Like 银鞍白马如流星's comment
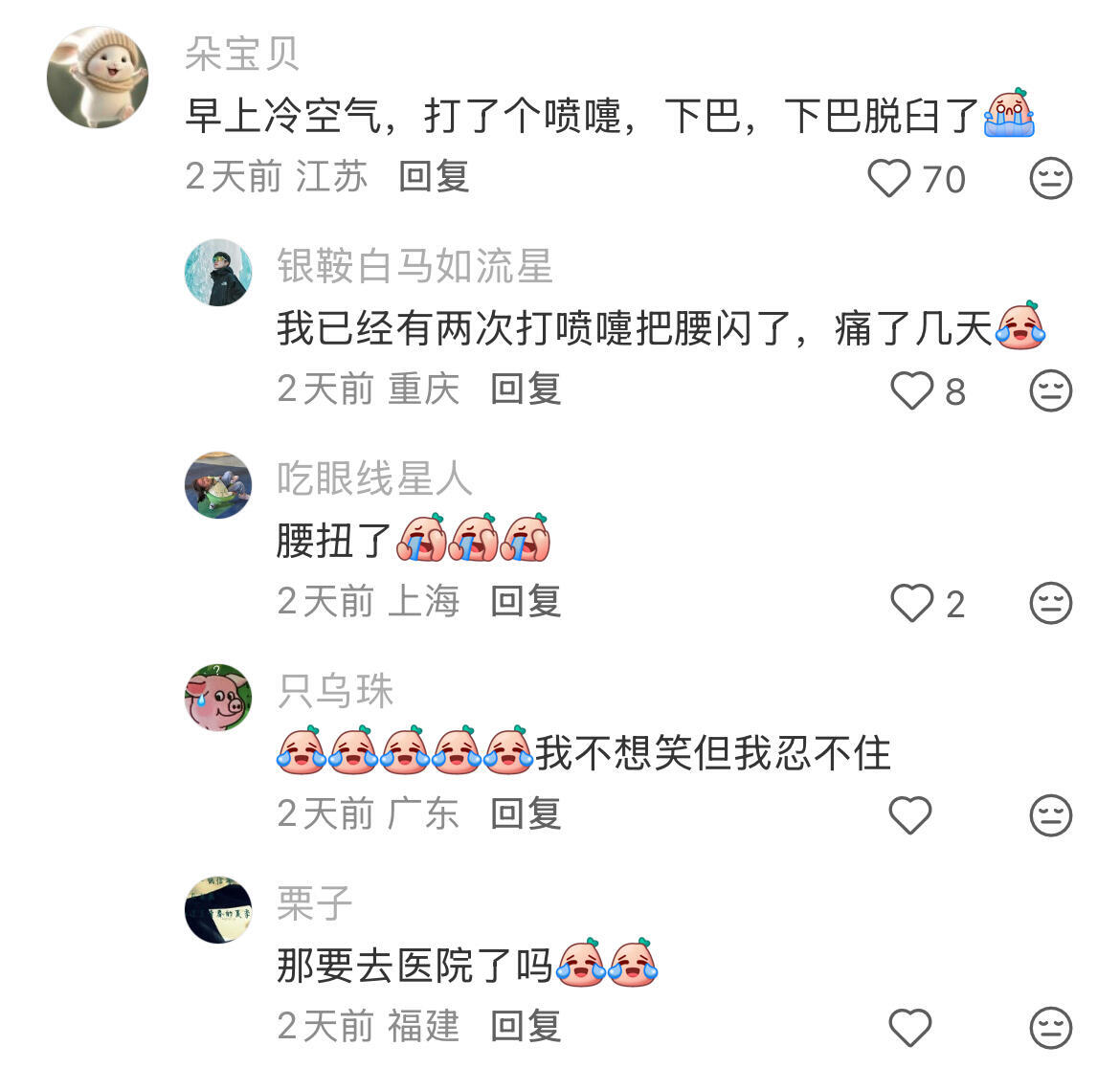The width and height of the screenshot is (1120, 1068). coord(911,390)
